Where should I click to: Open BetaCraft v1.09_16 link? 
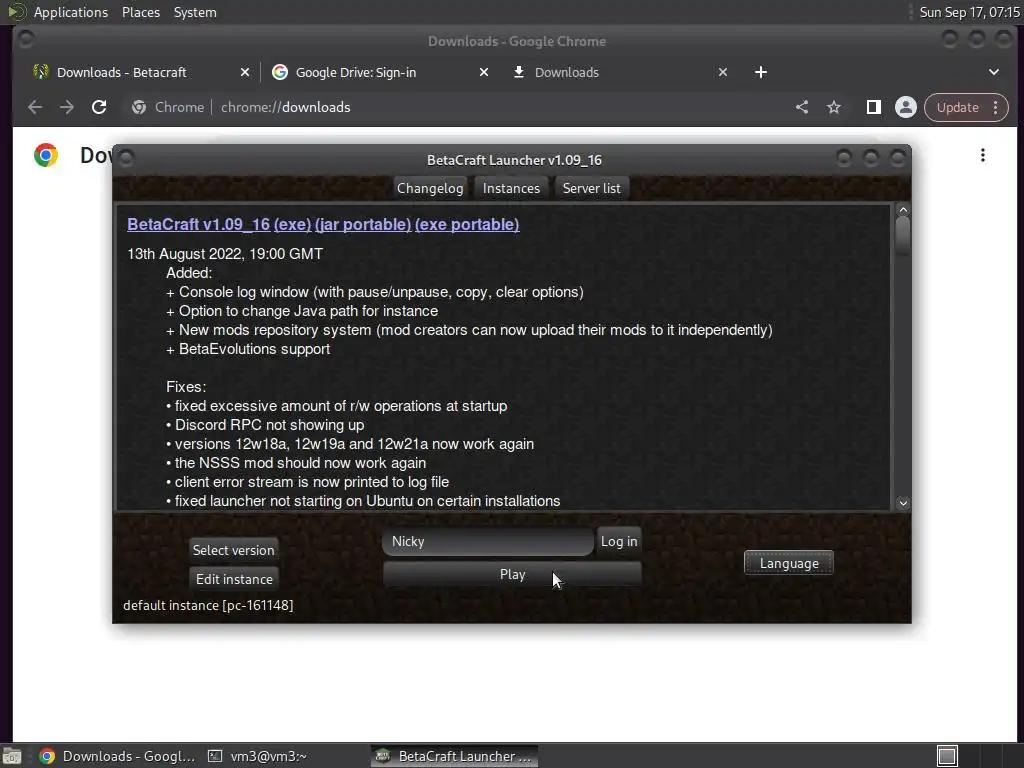pyautogui.click(x=199, y=225)
